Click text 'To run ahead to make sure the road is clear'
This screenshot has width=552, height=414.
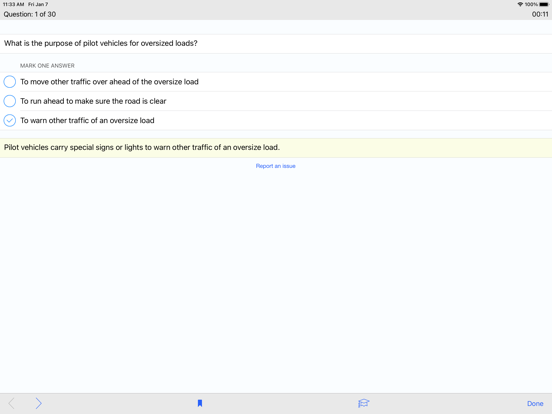coord(93,101)
